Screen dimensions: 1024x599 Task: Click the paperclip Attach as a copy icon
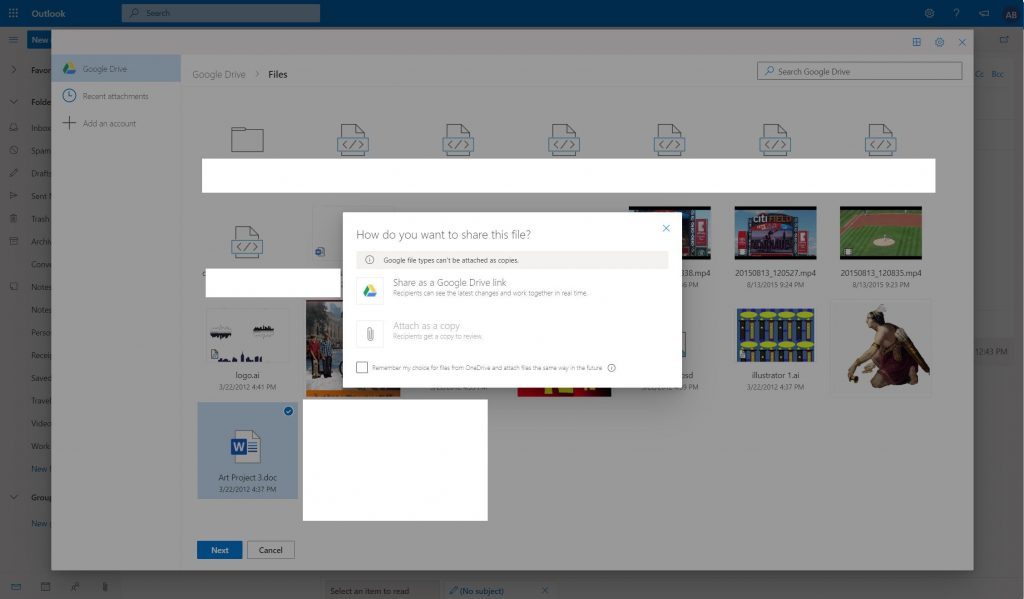pos(370,333)
